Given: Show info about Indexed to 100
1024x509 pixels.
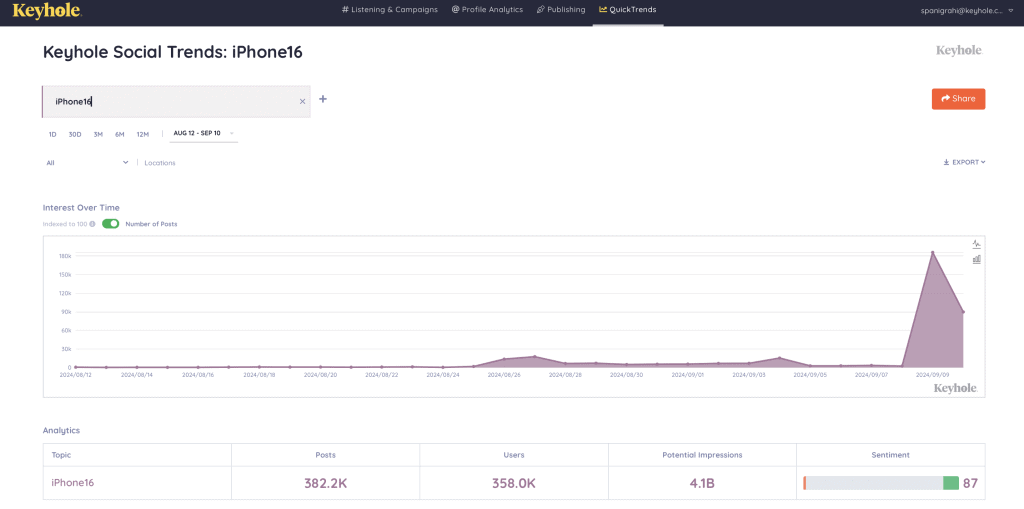Looking at the screenshot, I should [x=92, y=224].
